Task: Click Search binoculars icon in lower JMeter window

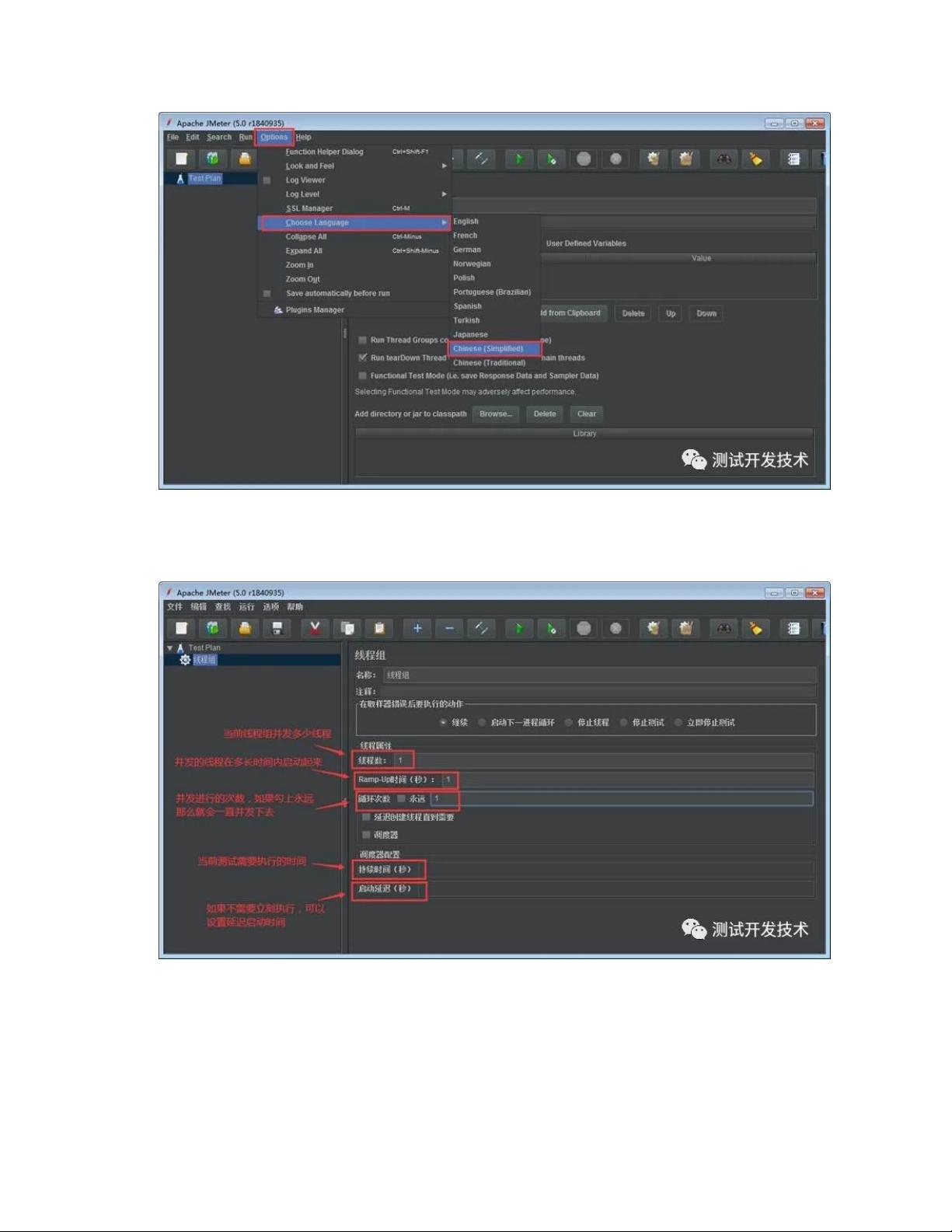Action: [724, 628]
